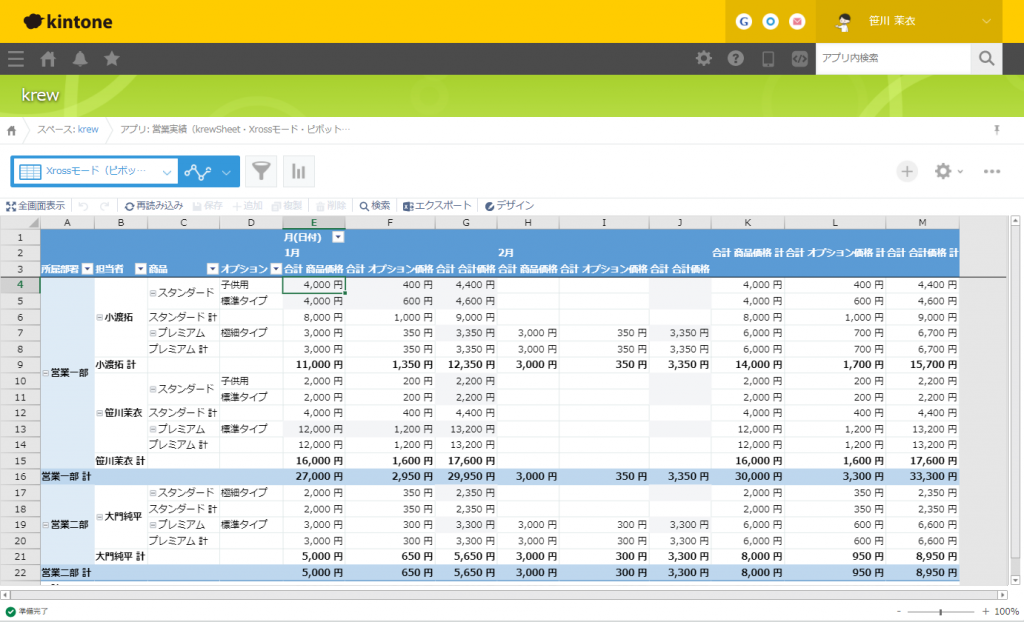Open the notifications bell
This screenshot has width=1024, height=622.
tap(80, 59)
